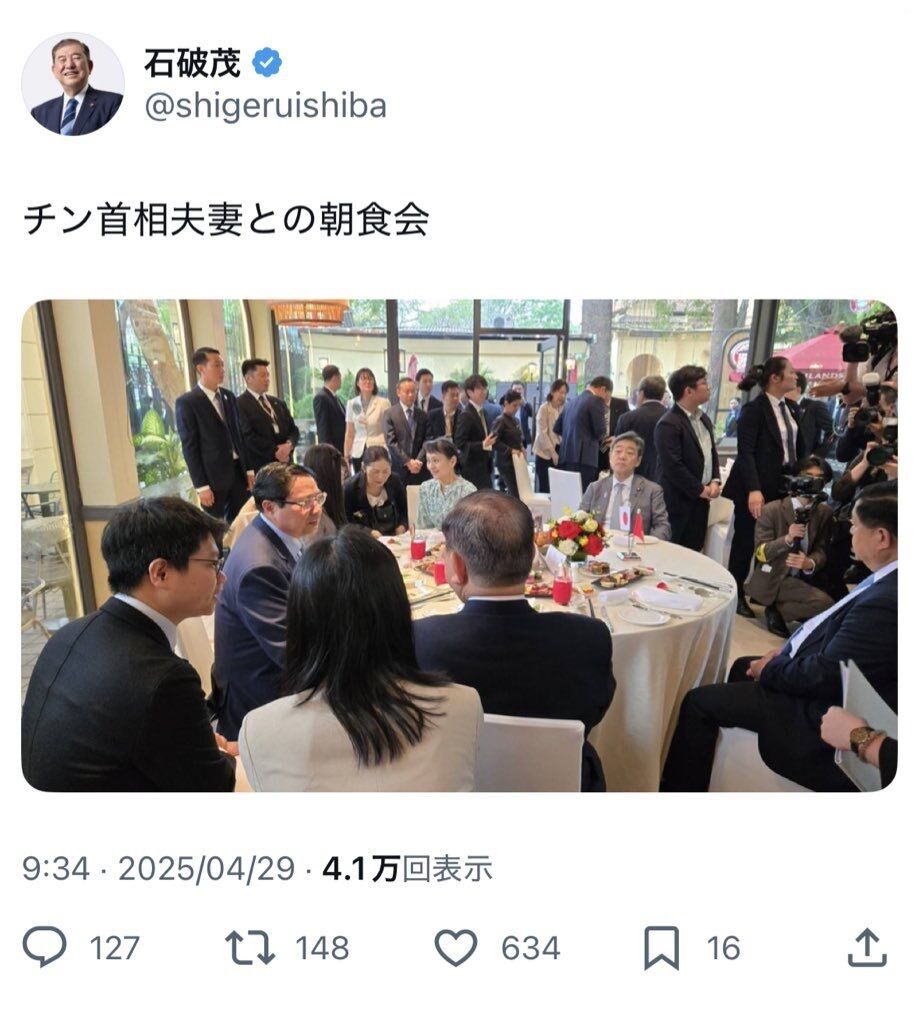Click the 回表示 views label

coord(447,869)
